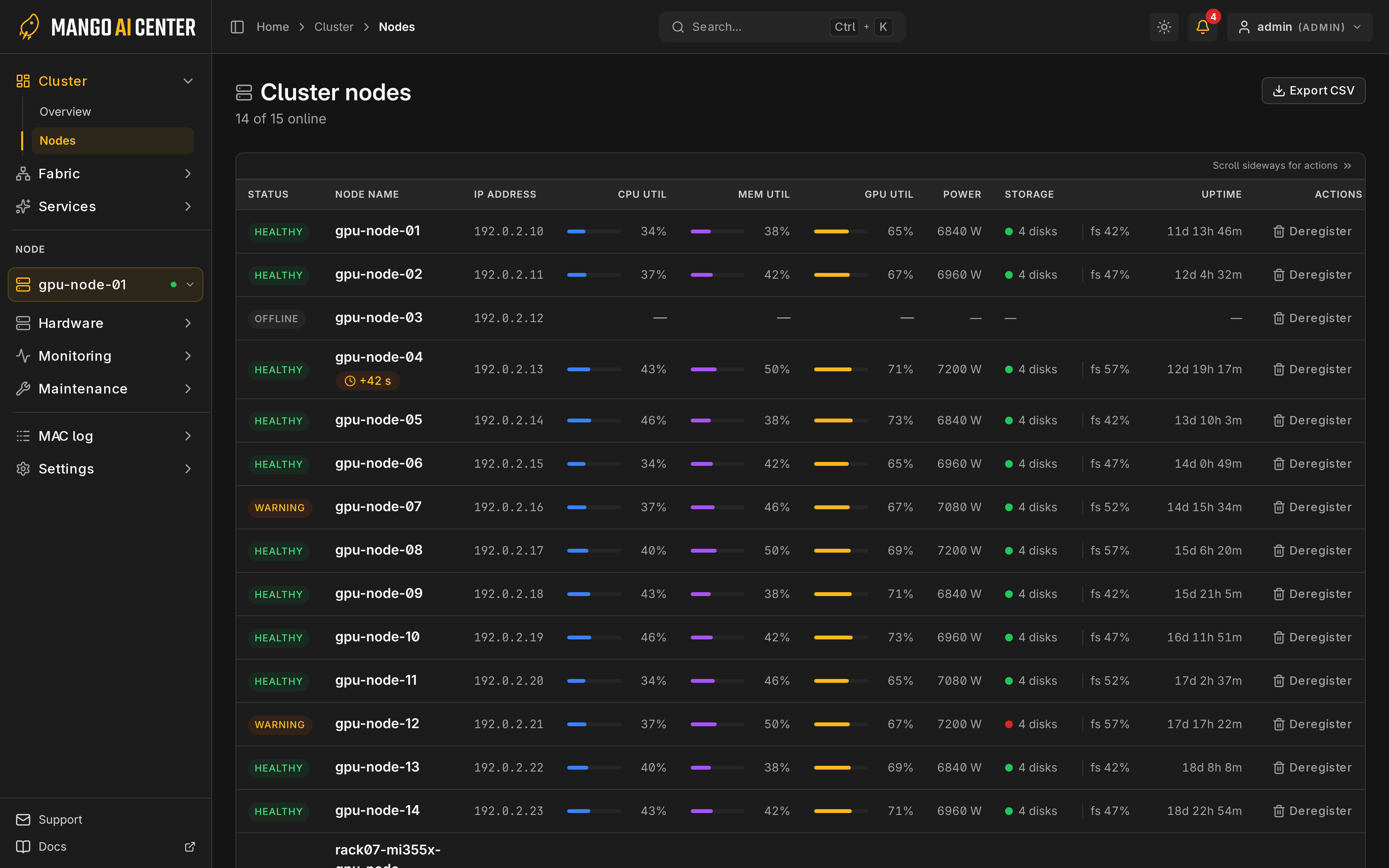Go to Cluster breadcrumb

(x=333, y=27)
